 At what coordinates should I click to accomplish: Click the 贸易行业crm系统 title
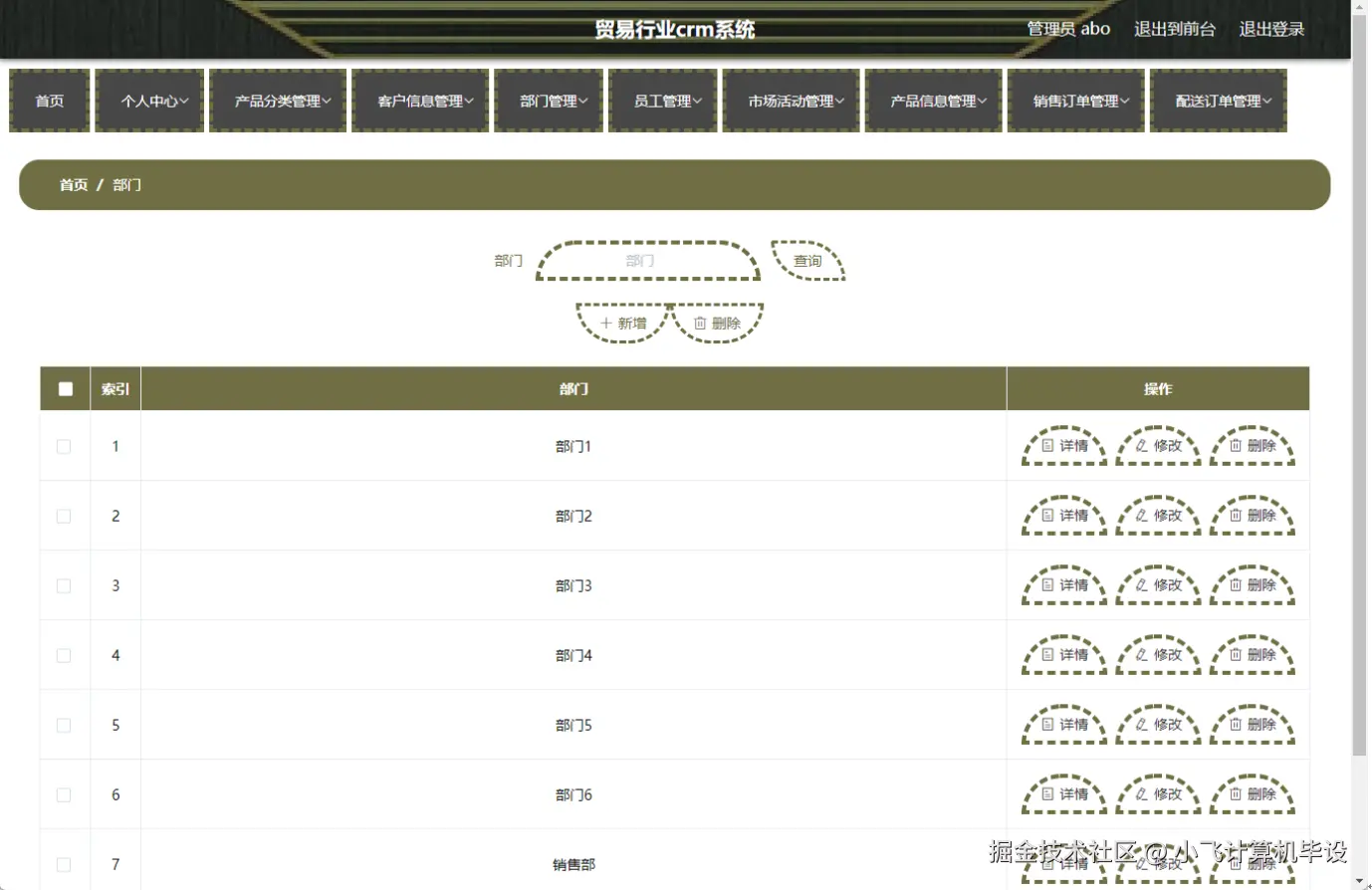click(675, 30)
